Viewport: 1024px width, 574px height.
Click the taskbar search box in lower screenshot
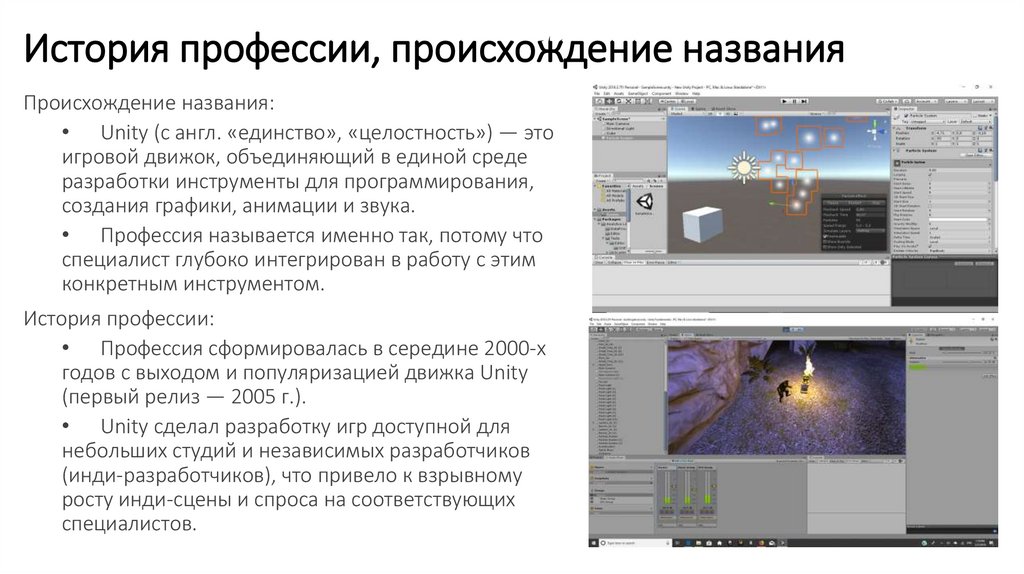(x=635, y=543)
